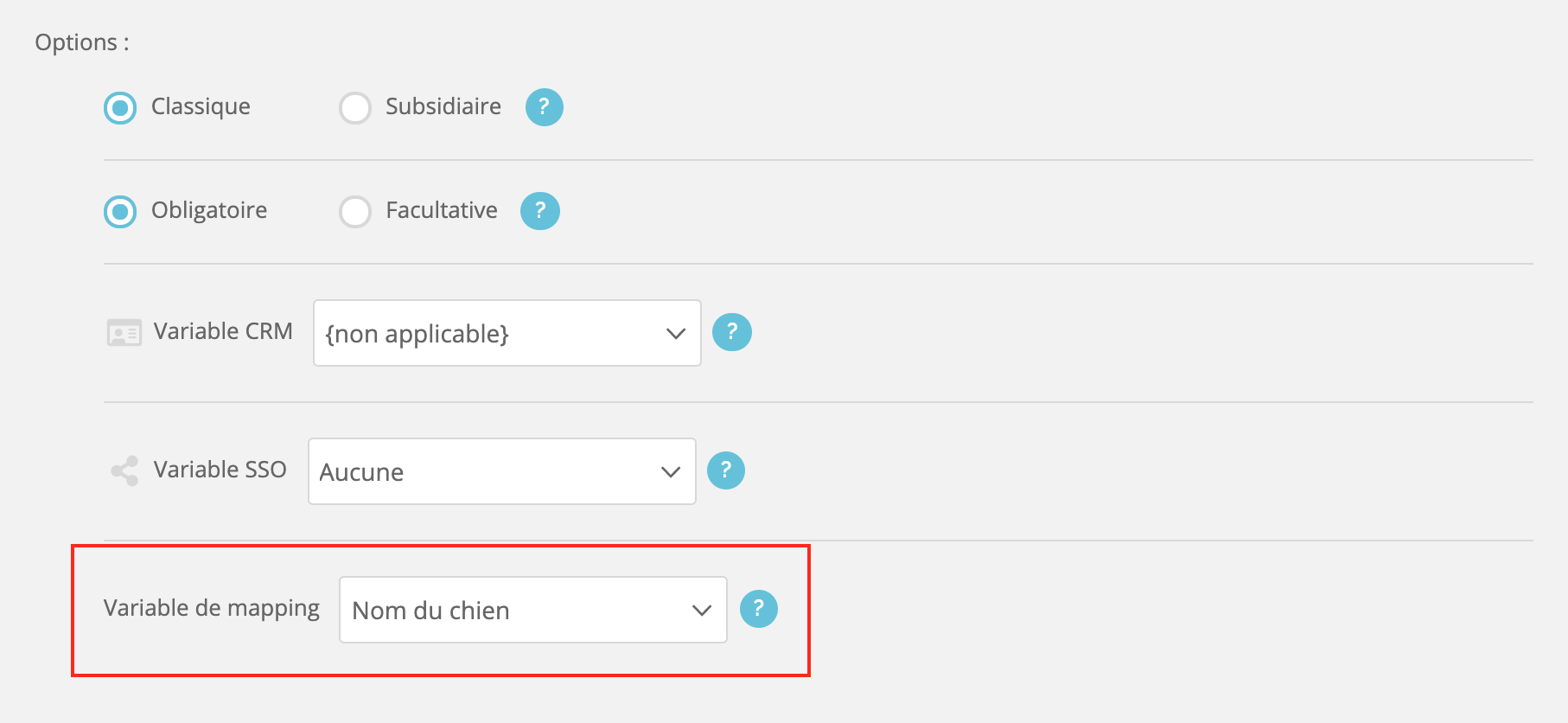Click the Variable SSO share icon

(x=124, y=470)
